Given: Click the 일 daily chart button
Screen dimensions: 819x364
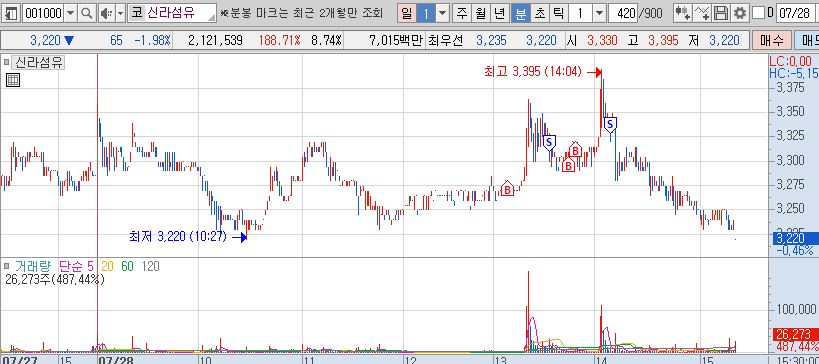Looking at the screenshot, I should 406,13.
